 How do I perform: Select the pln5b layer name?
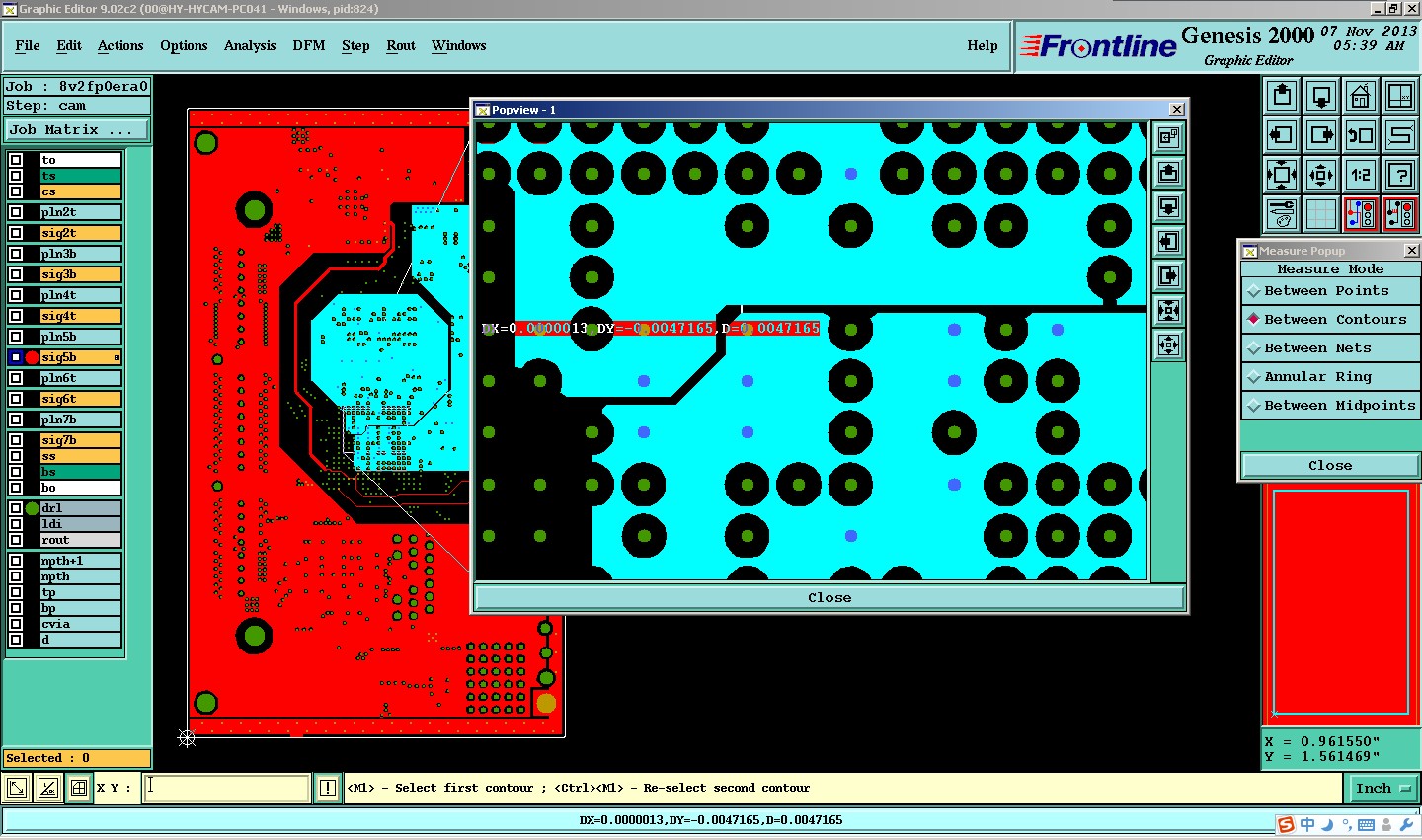point(80,337)
